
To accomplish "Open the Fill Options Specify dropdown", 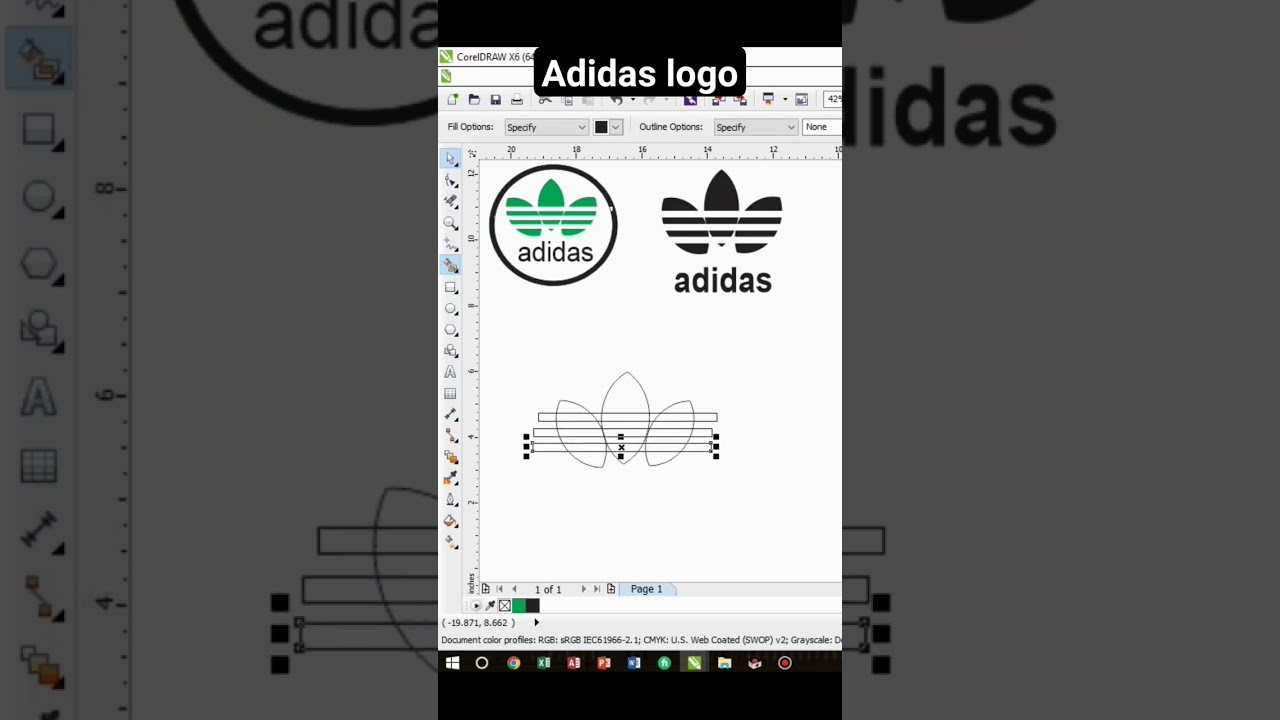I will point(546,127).
